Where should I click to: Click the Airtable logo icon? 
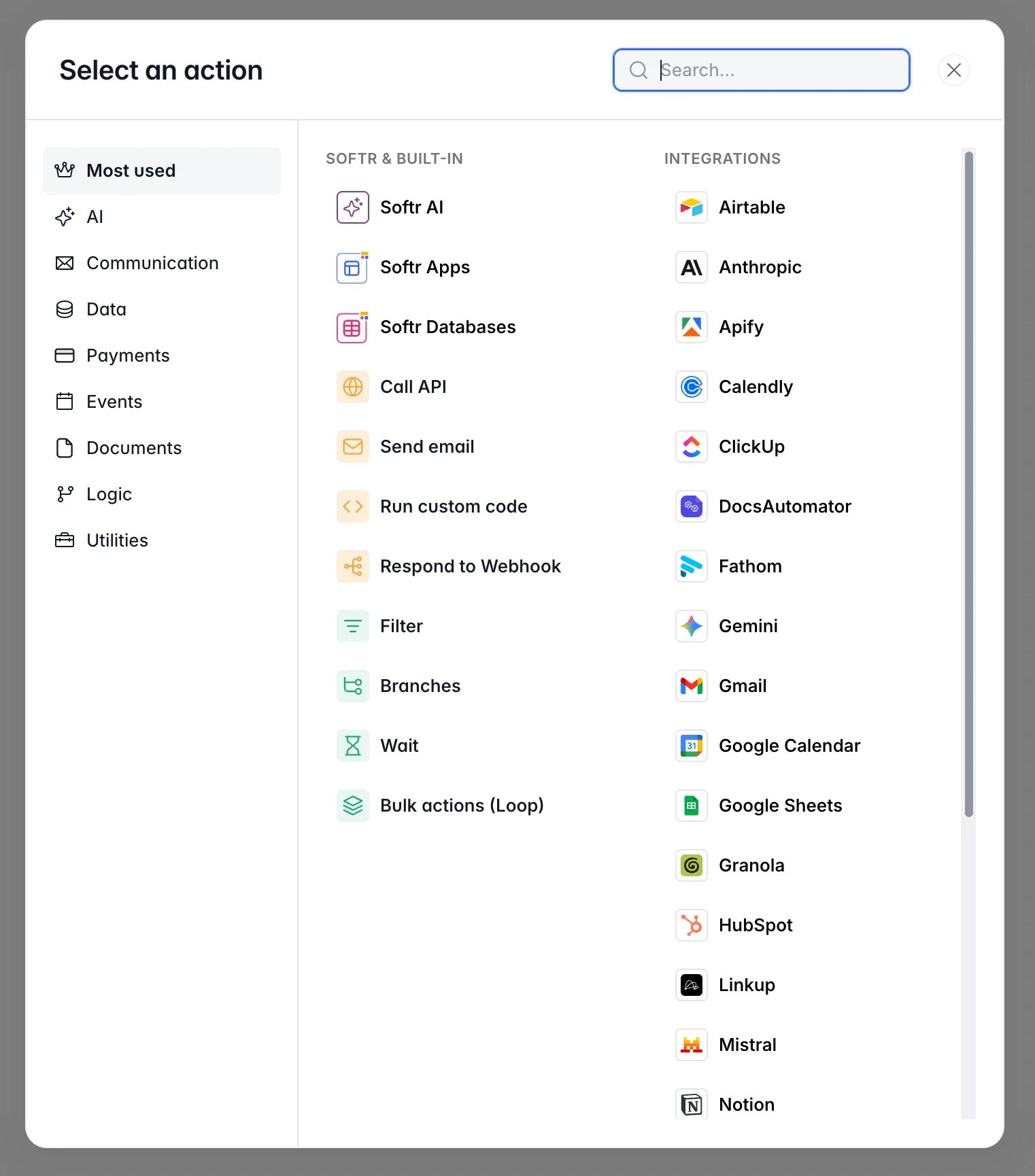[691, 207]
